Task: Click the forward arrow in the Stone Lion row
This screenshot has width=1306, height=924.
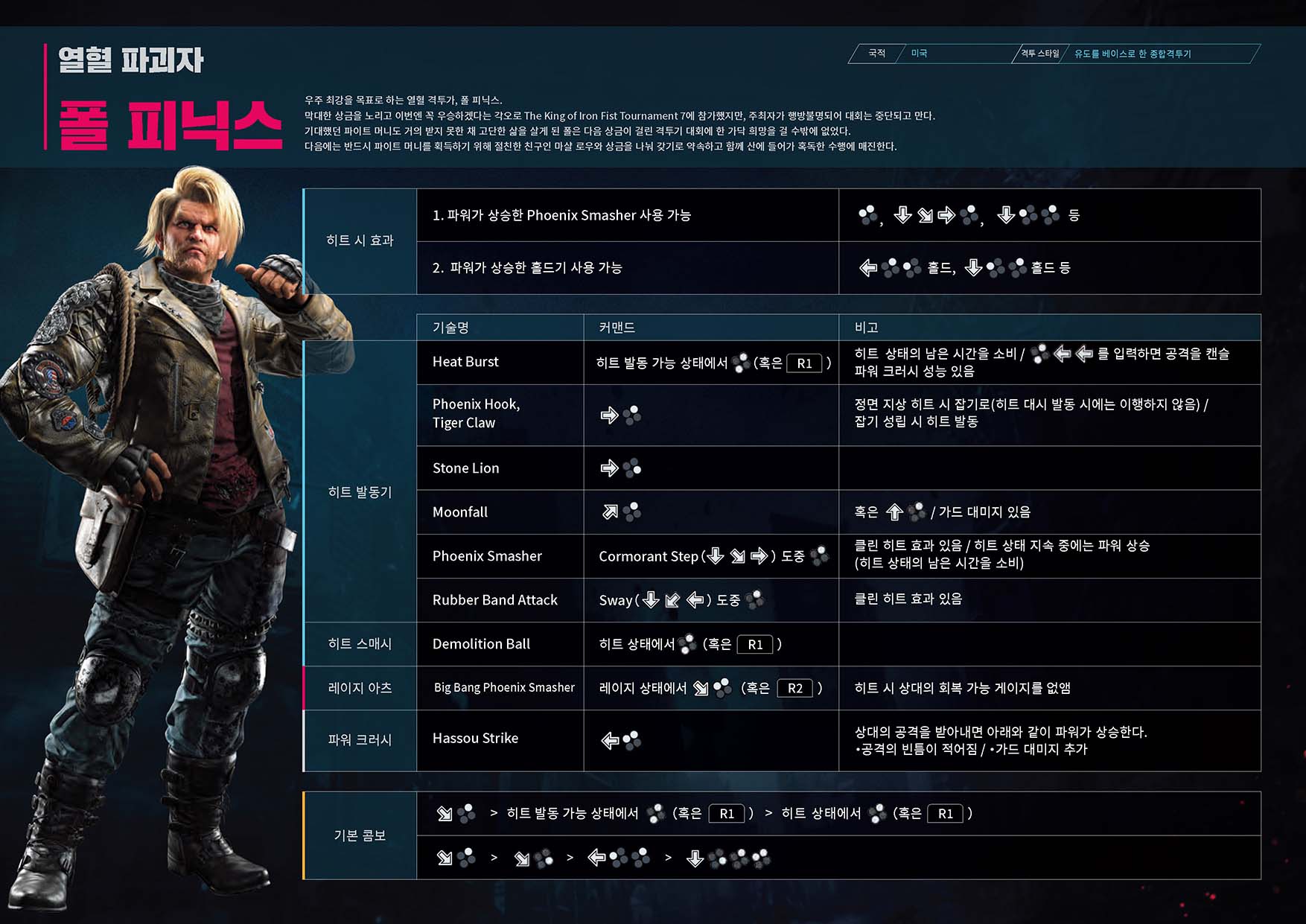Action: 609,468
